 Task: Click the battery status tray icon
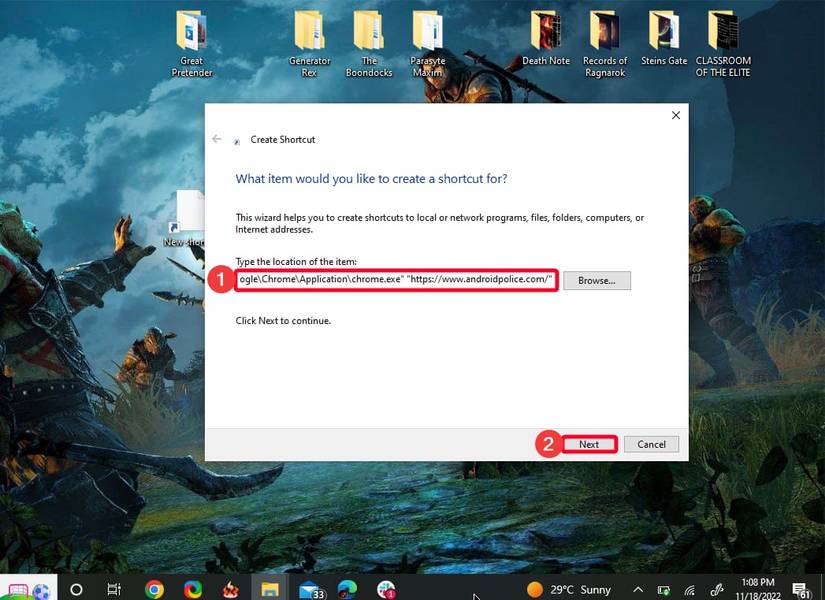[664, 591]
